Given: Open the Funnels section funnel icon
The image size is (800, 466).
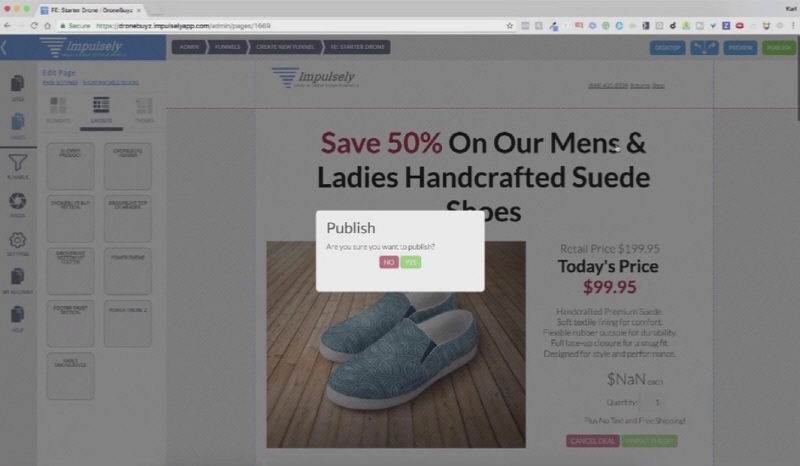Looking at the screenshot, I should 17,166.
